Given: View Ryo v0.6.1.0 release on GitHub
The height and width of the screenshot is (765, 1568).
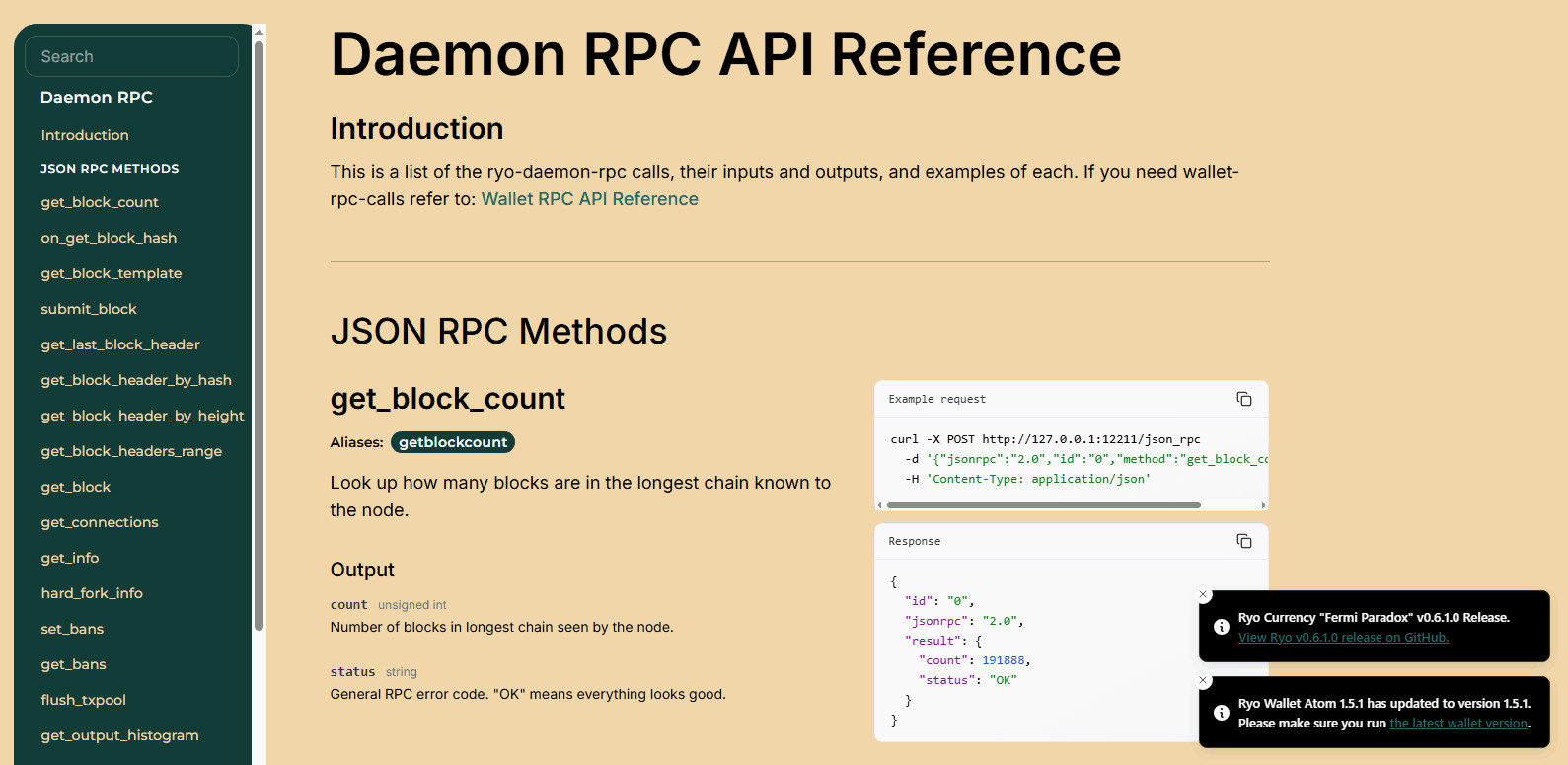Looking at the screenshot, I should pyautogui.click(x=1343, y=638).
